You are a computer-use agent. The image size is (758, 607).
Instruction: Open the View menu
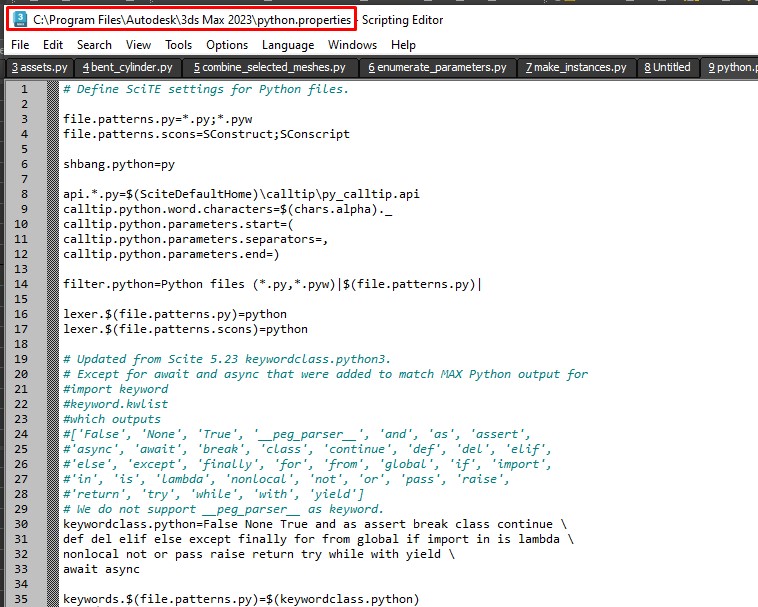(x=138, y=45)
